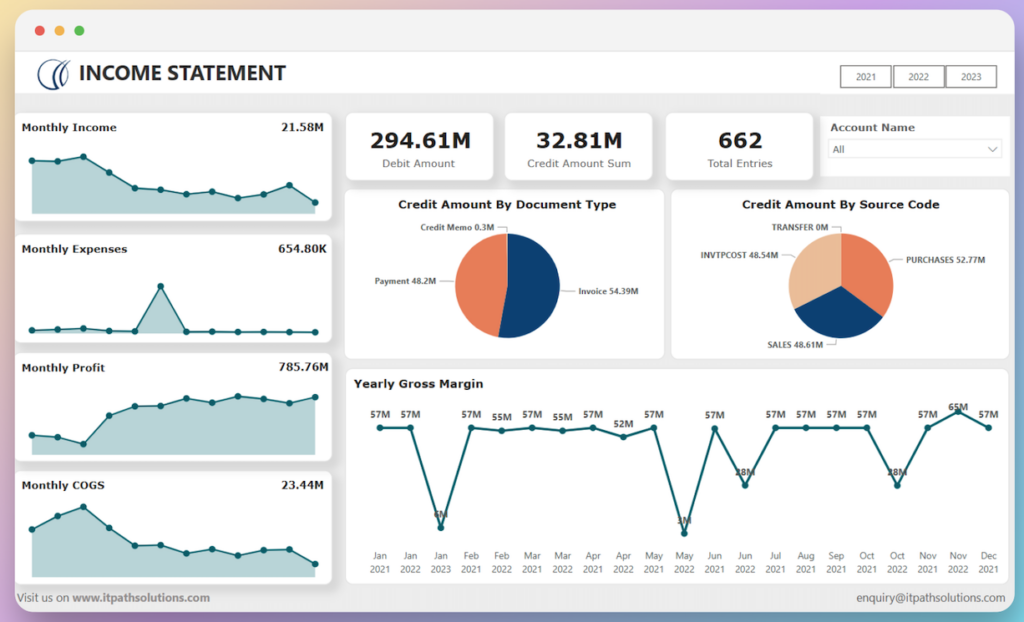The width and height of the screenshot is (1024, 622).
Task: Click the Income Statement logo icon
Action: tap(53, 73)
